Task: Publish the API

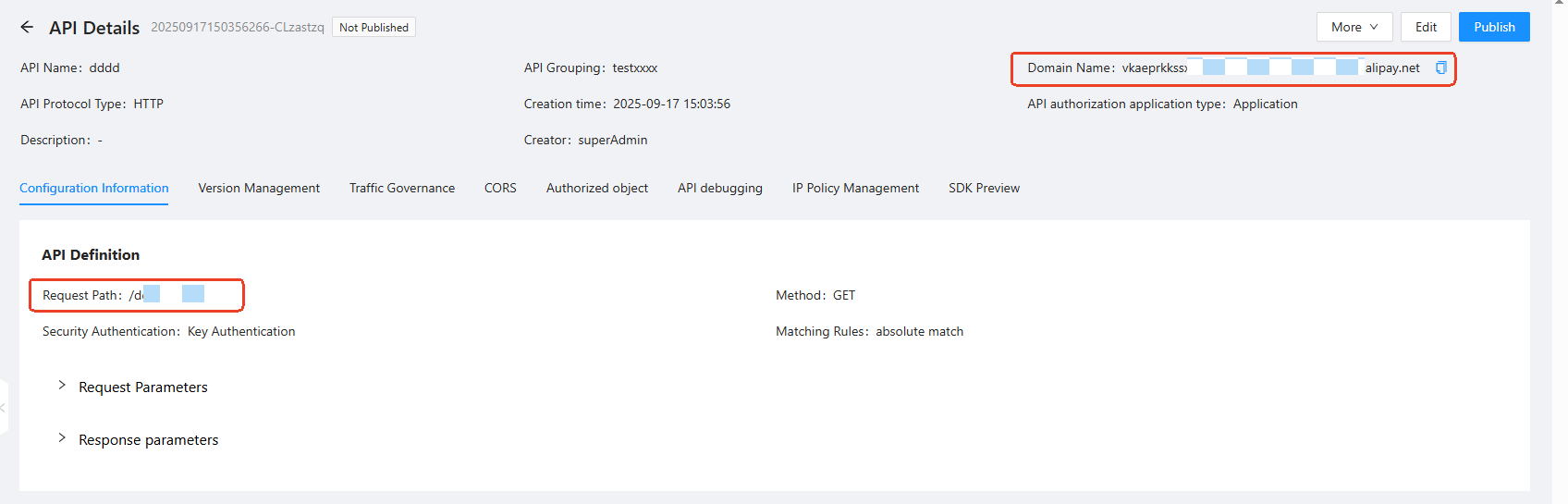Action: (x=1494, y=27)
